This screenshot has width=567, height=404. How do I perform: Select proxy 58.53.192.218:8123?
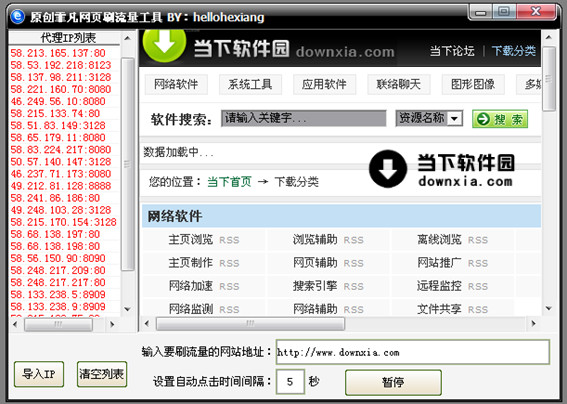61,65
